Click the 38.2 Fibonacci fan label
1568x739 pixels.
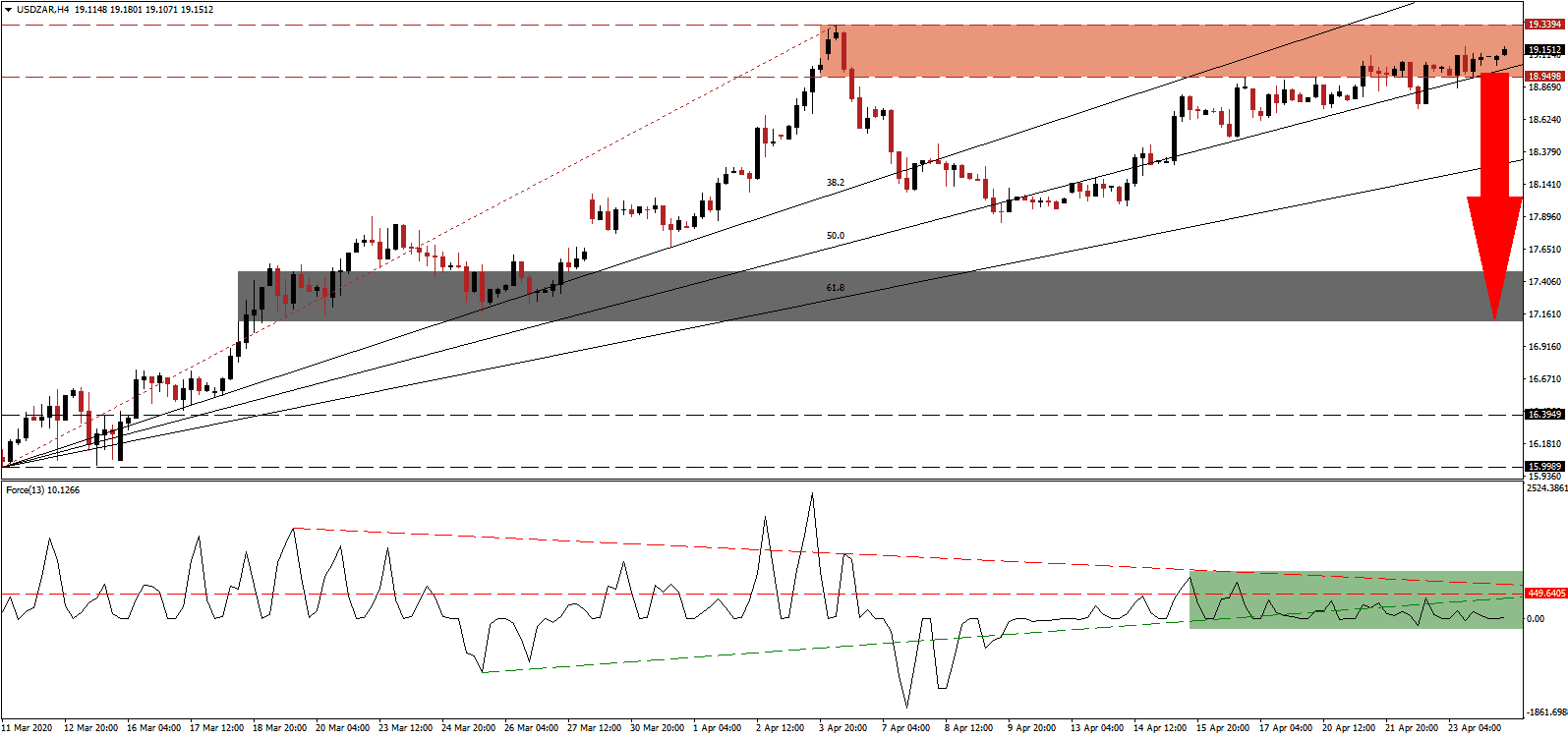835,183
